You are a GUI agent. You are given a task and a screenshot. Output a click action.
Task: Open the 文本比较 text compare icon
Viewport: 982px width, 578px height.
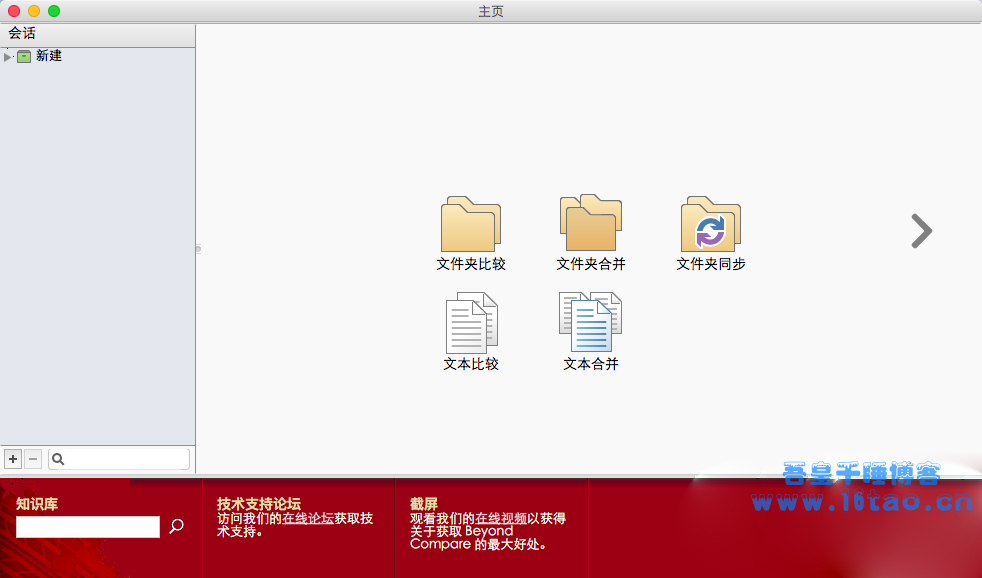point(471,324)
